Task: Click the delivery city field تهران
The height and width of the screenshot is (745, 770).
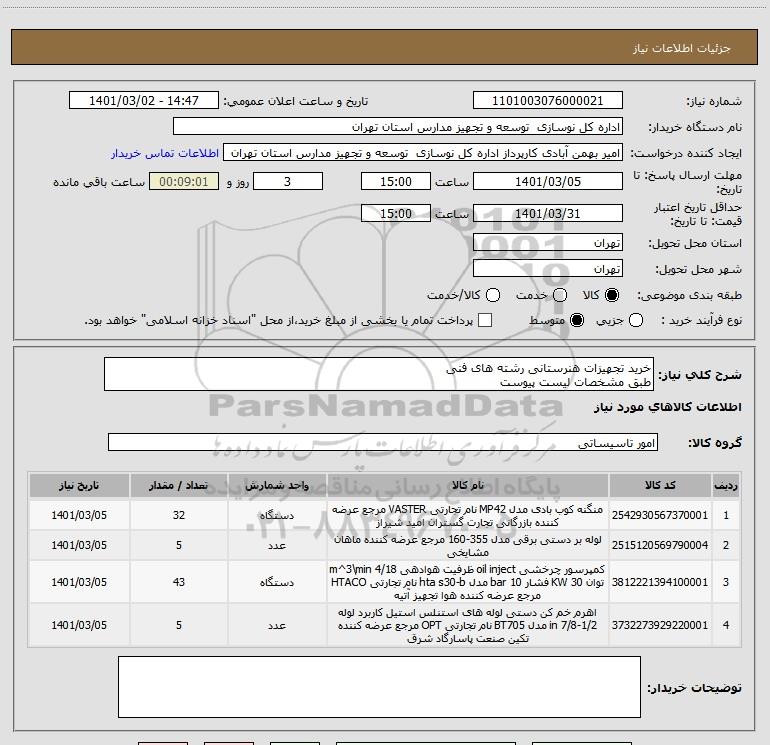Action: (x=548, y=269)
